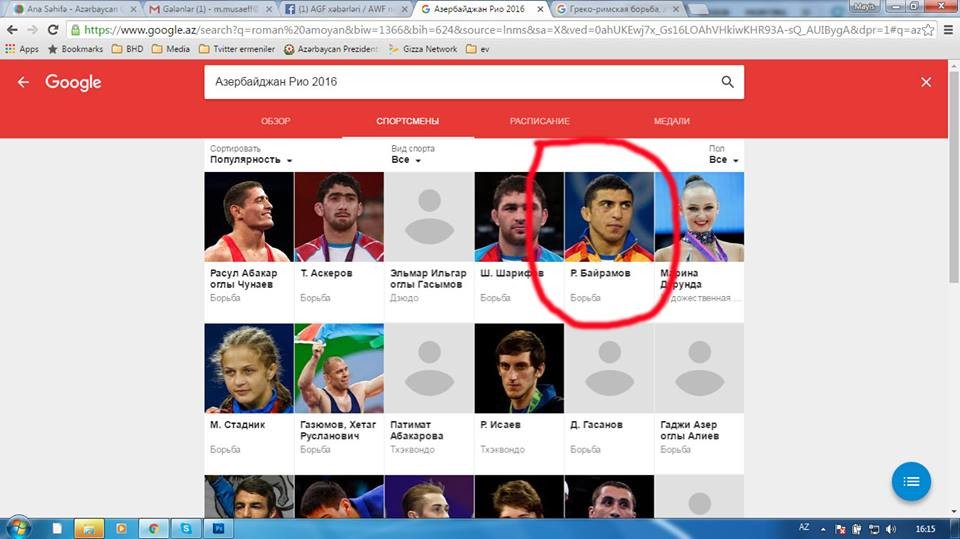Image resolution: width=960 pixels, height=539 pixels.
Task: Open Т. Аскеров athlete photo
Action: tap(339, 217)
